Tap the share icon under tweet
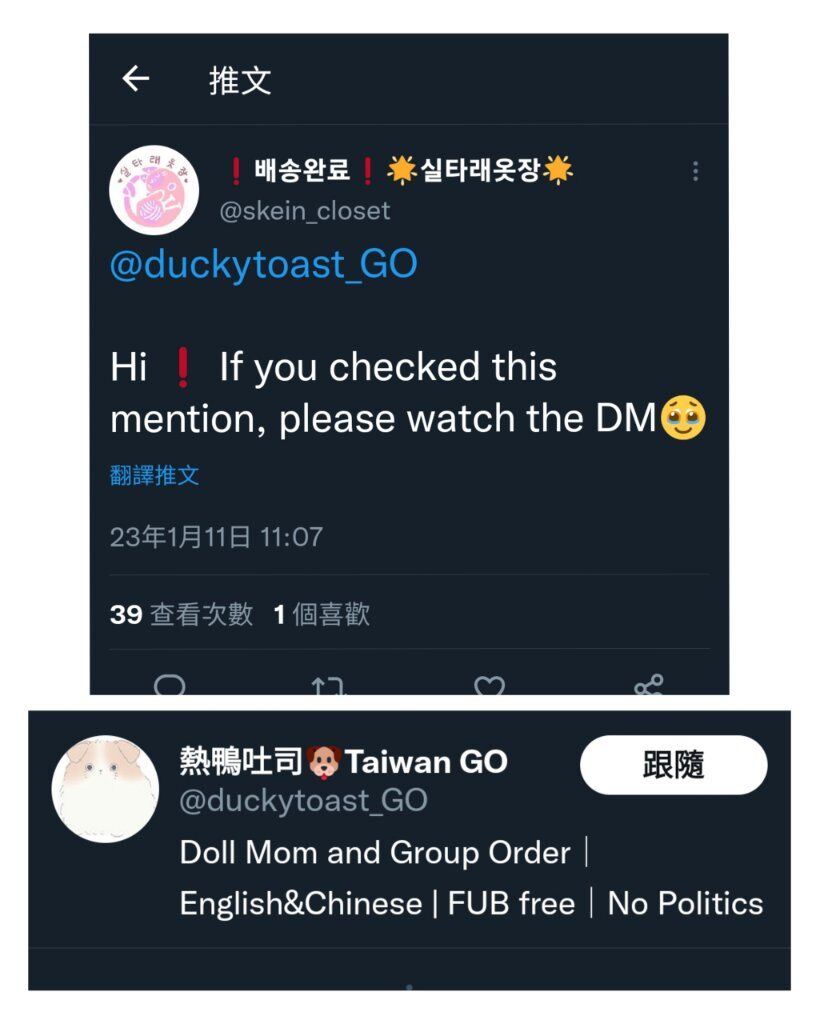The width and height of the screenshot is (819, 1024). pos(649,685)
